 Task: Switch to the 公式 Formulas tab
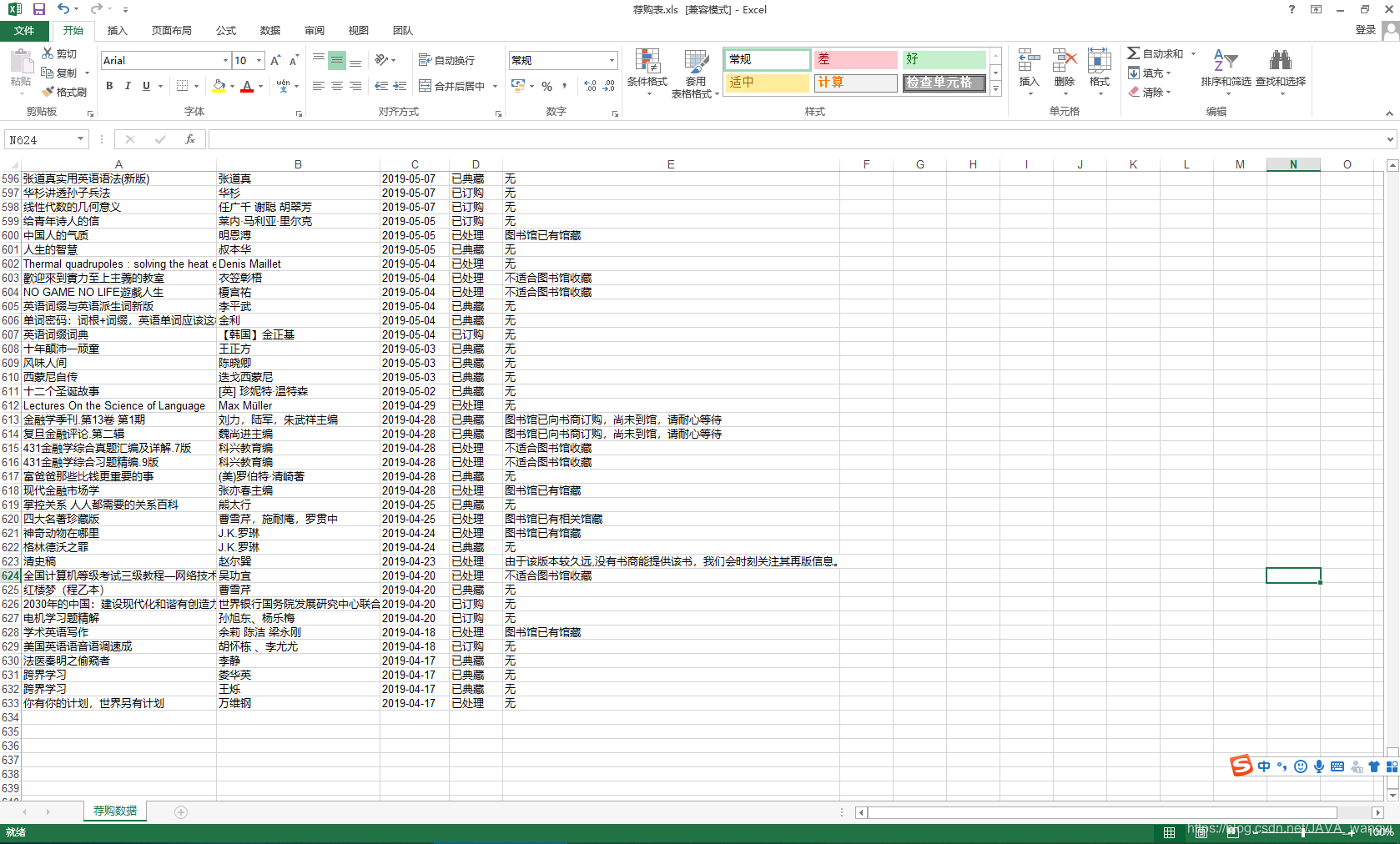(x=226, y=30)
